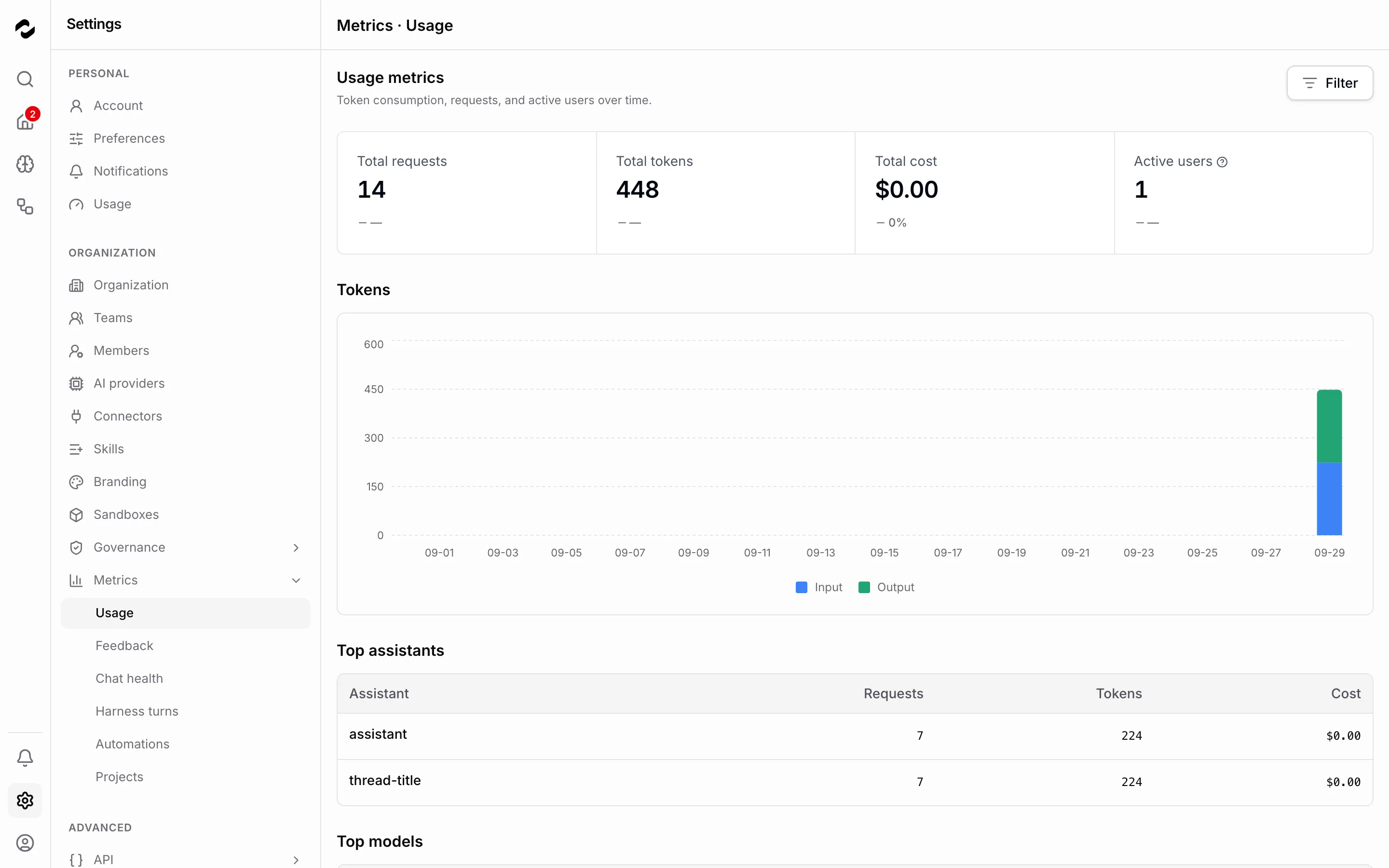Open user profile avatar icon
Screen dimensions: 1389x868
tap(25, 843)
